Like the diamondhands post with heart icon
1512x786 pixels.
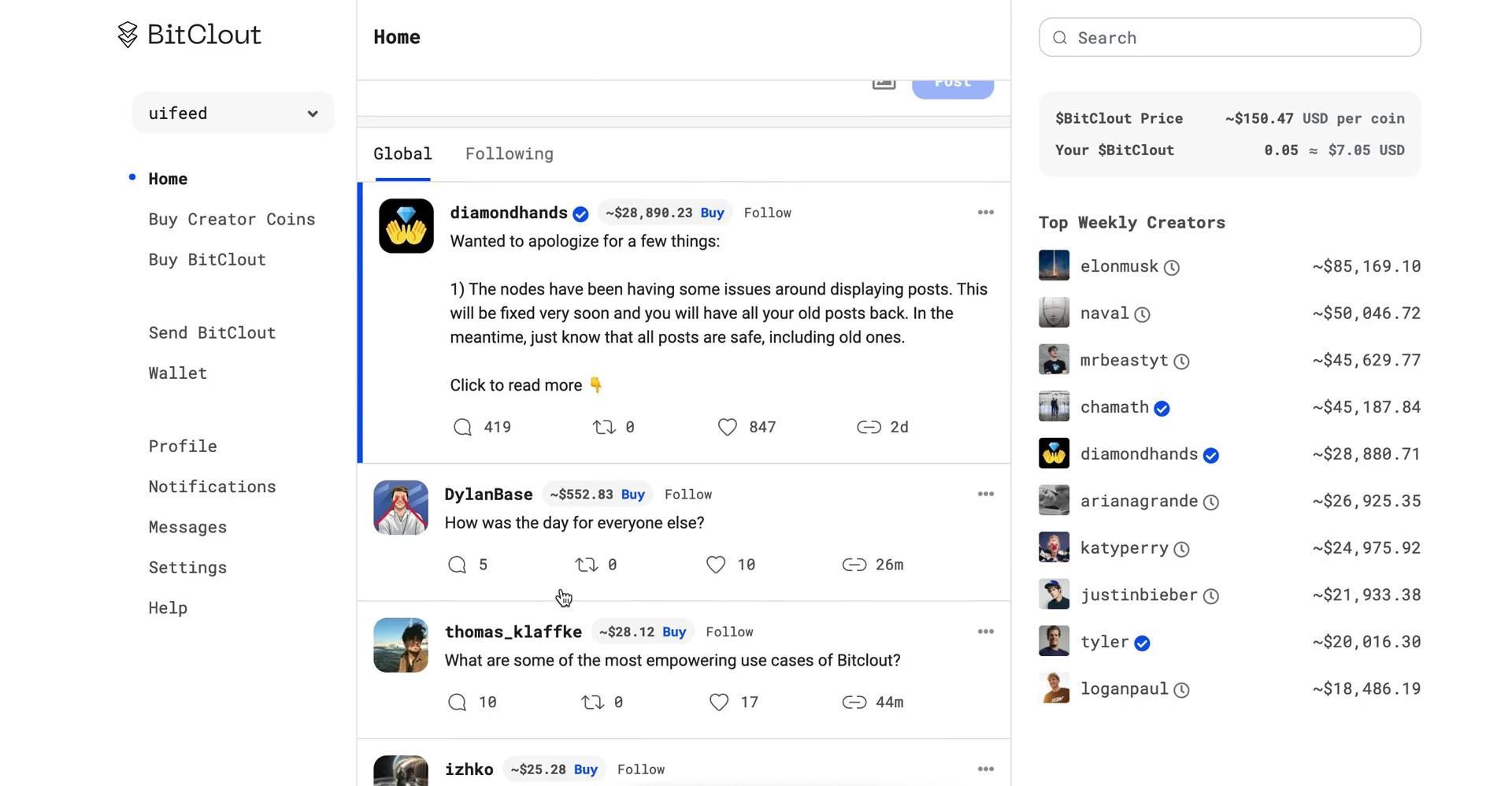click(727, 427)
